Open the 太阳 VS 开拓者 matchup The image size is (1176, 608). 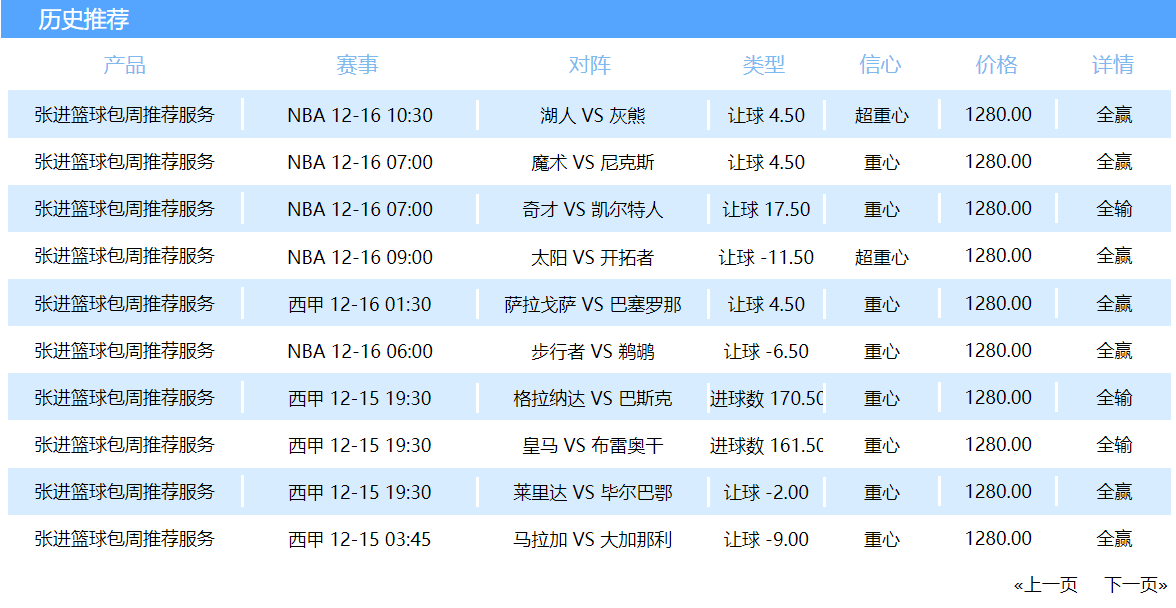tap(592, 257)
